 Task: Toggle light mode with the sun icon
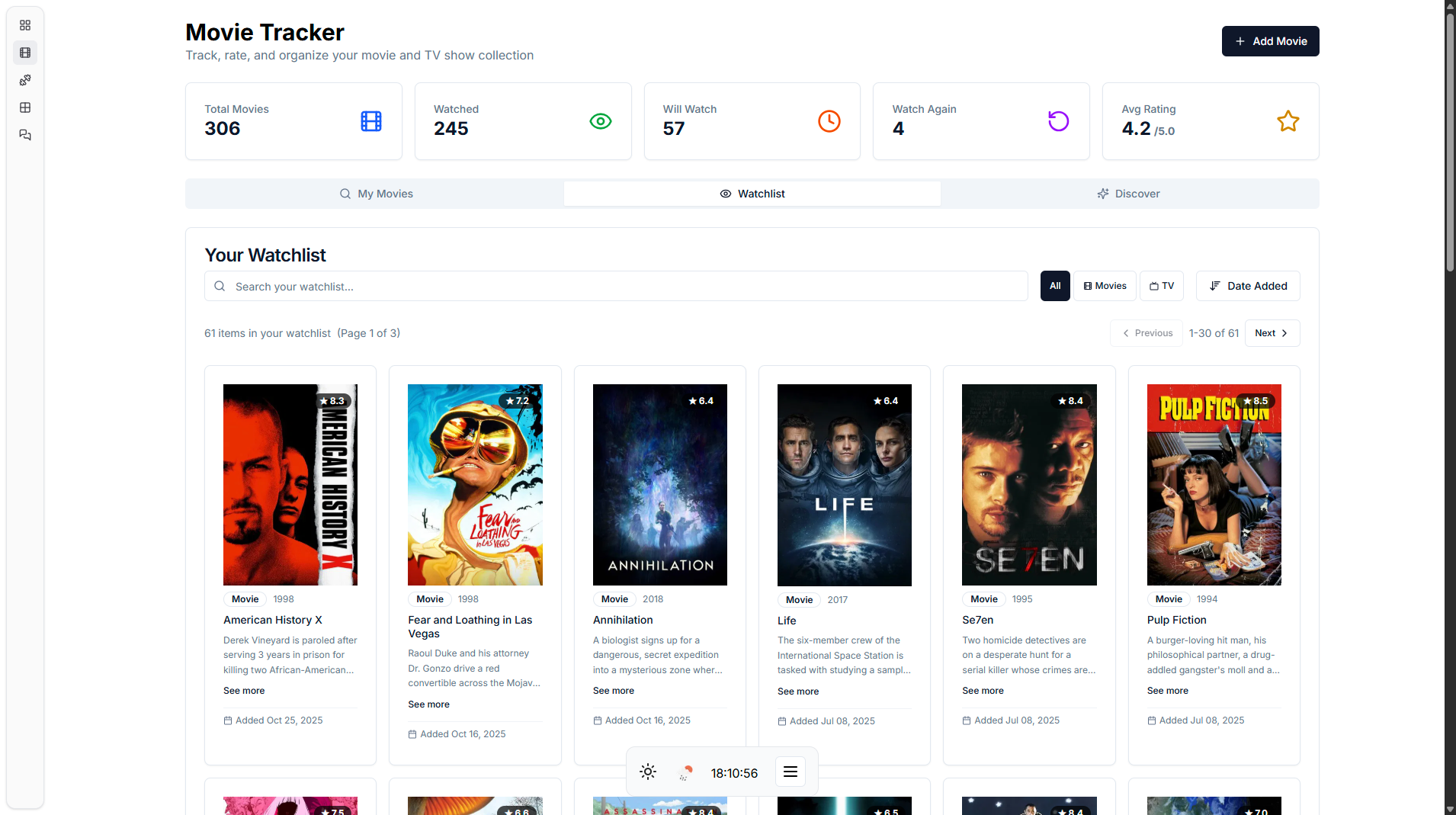647,772
